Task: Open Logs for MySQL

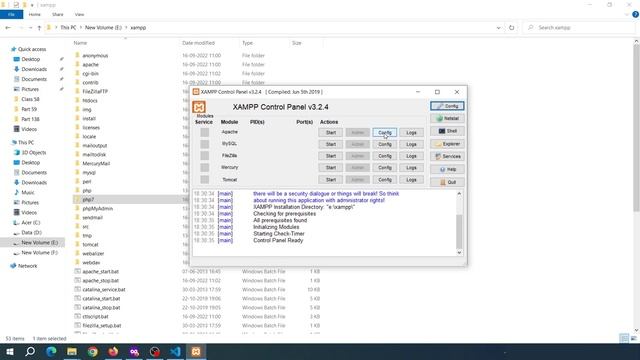Action: [x=411, y=144]
